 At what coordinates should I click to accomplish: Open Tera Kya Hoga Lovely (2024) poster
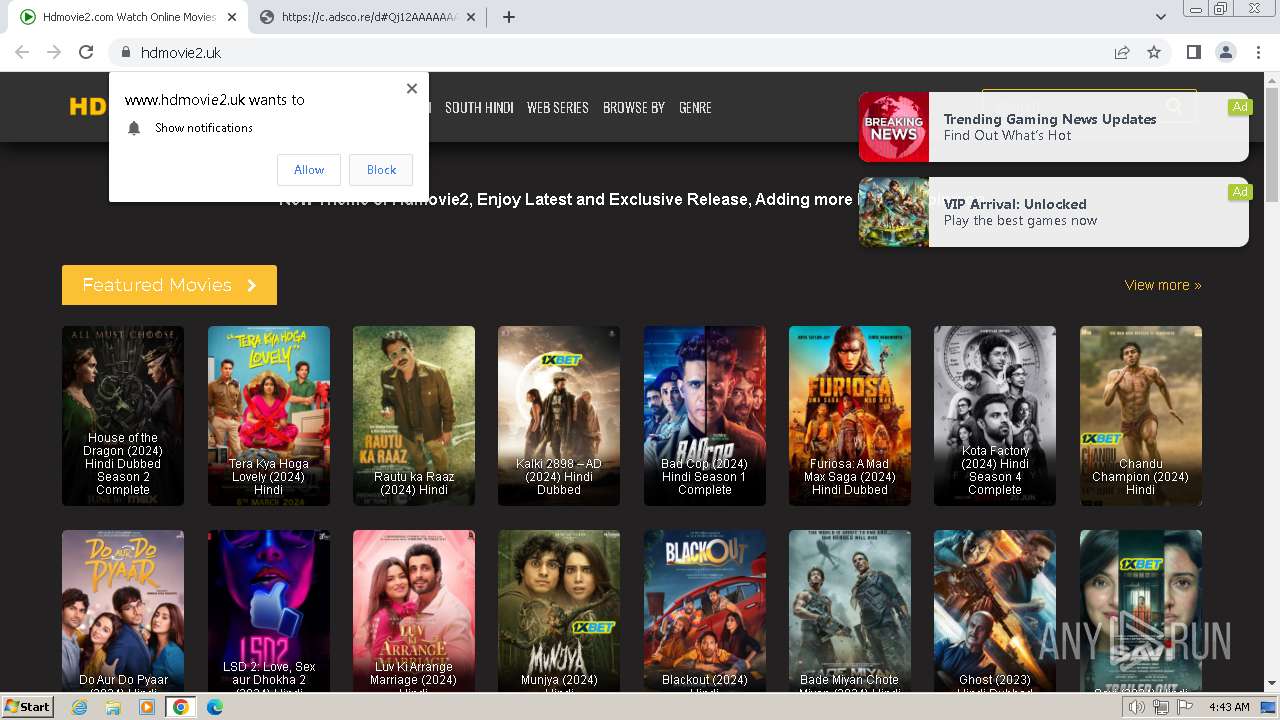(269, 416)
